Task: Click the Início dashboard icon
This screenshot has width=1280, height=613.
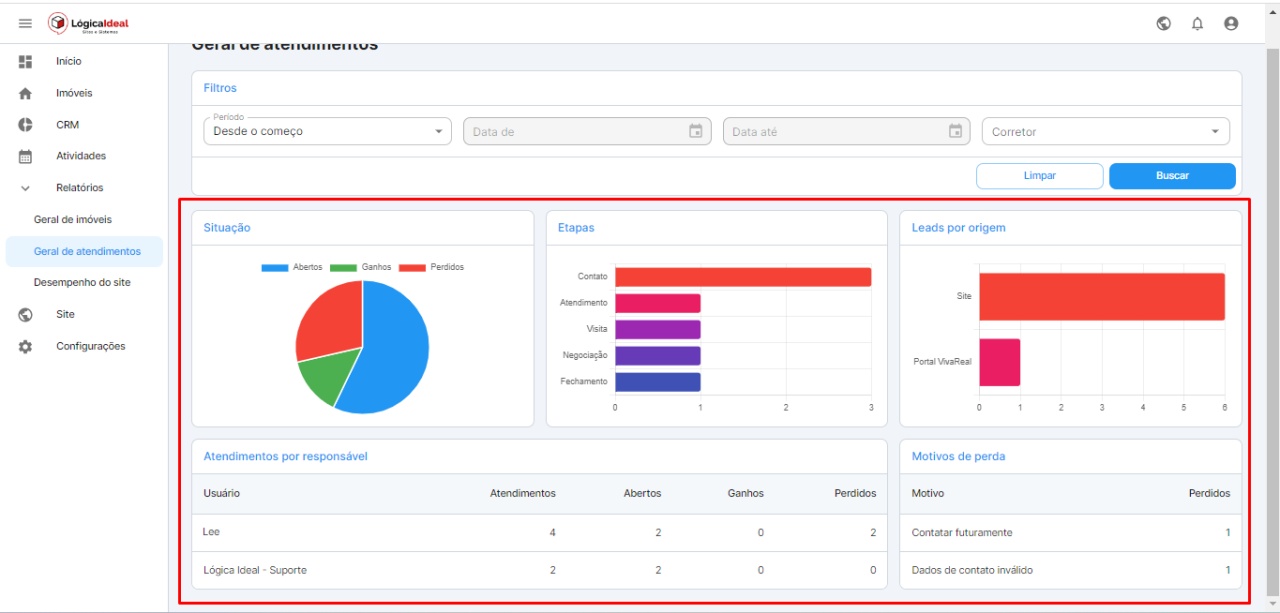Action: pyautogui.click(x=26, y=61)
